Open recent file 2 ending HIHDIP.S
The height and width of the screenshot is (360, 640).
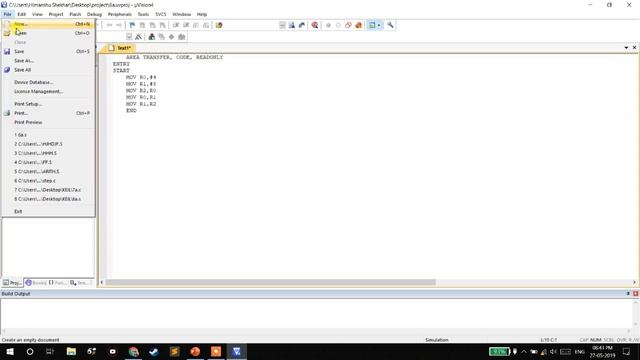coord(48,144)
